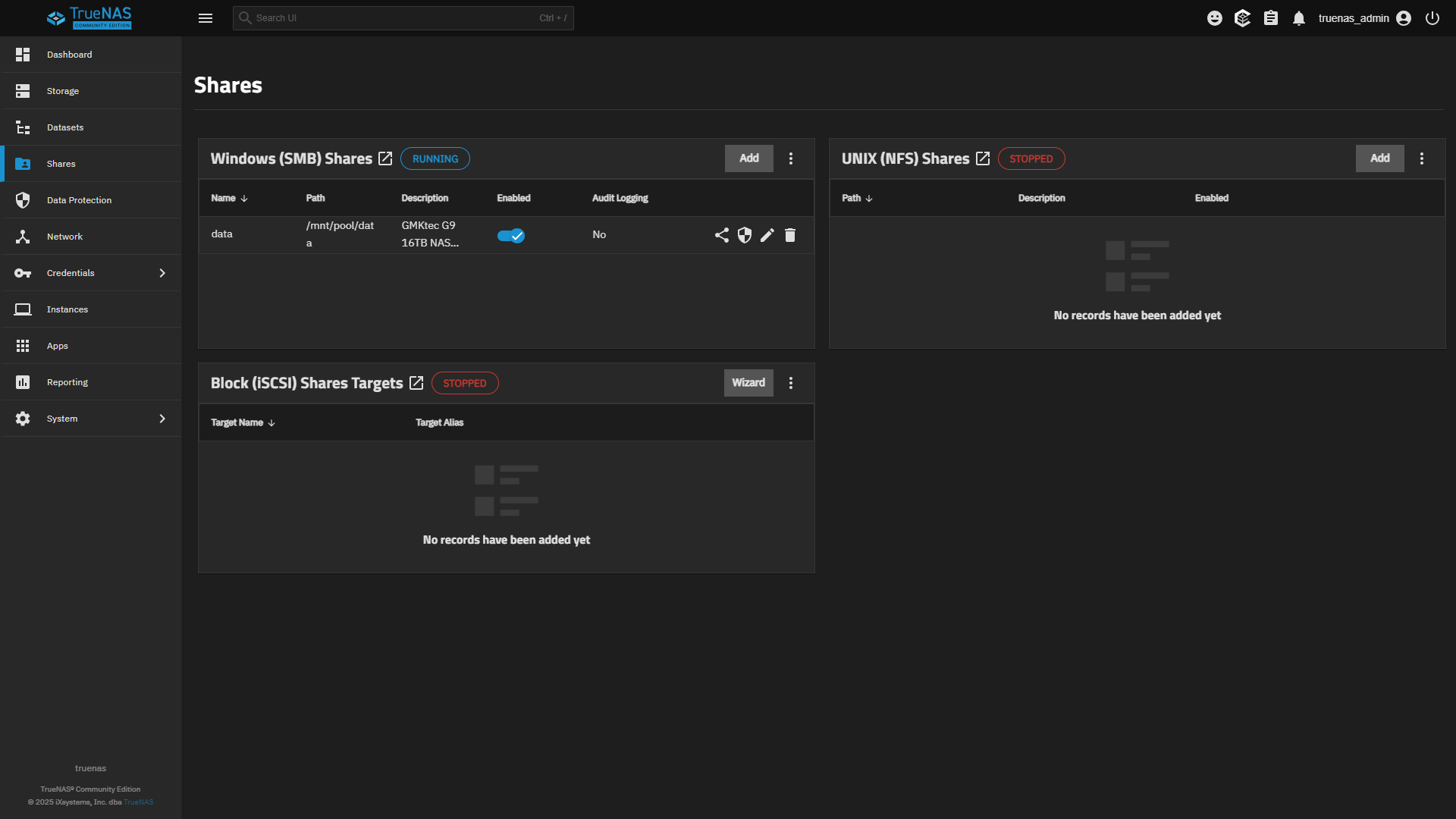Expand the Credentials sidebar submenu
1456x819 pixels.
(x=162, y=273)
